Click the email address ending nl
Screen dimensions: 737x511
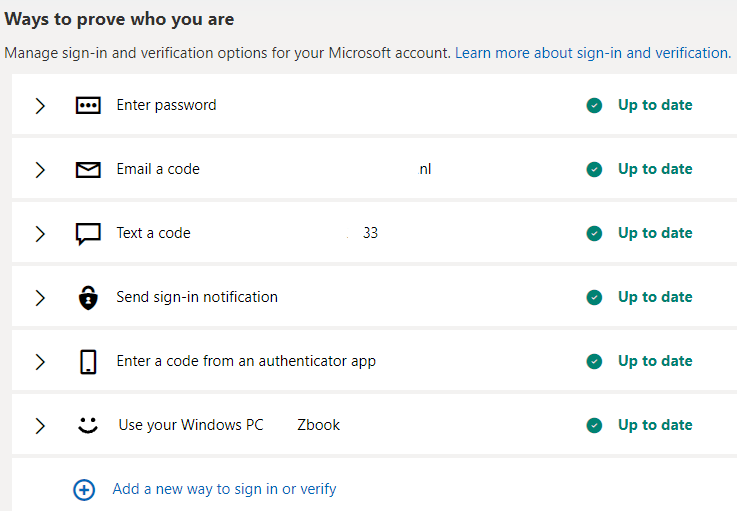click(x=425, y=169)
